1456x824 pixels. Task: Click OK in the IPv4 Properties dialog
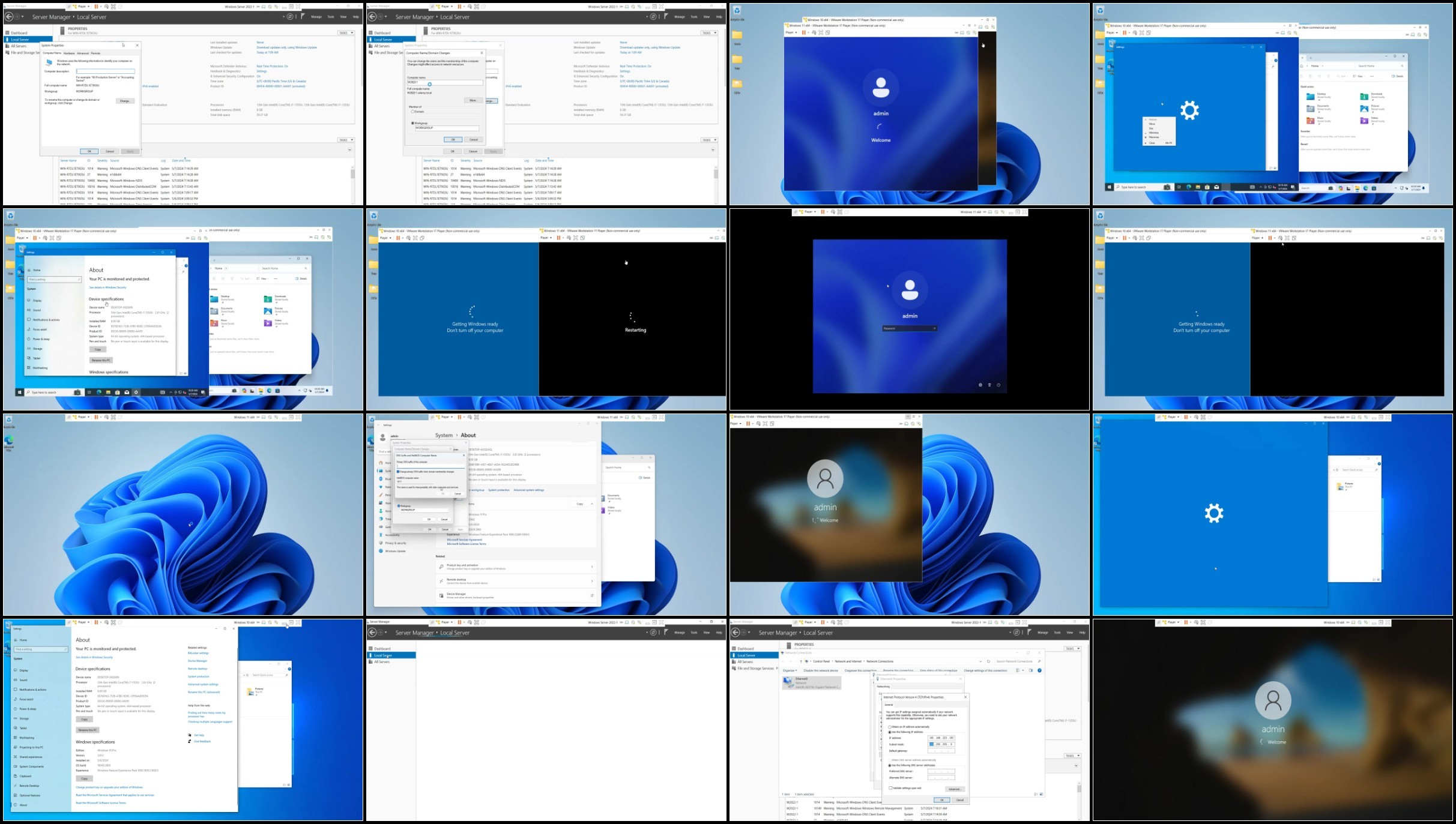[x=942, y=800]
